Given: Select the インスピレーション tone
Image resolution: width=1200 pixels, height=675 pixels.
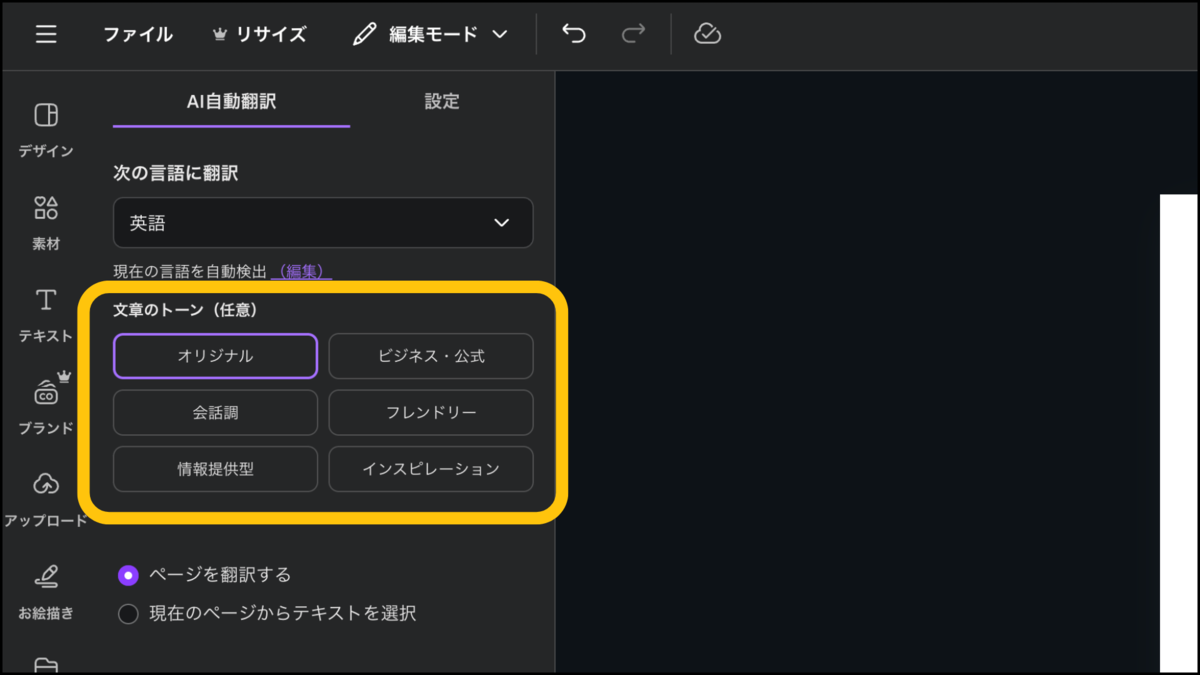Looking at the screenshot, I should click(x=431, y=469).
